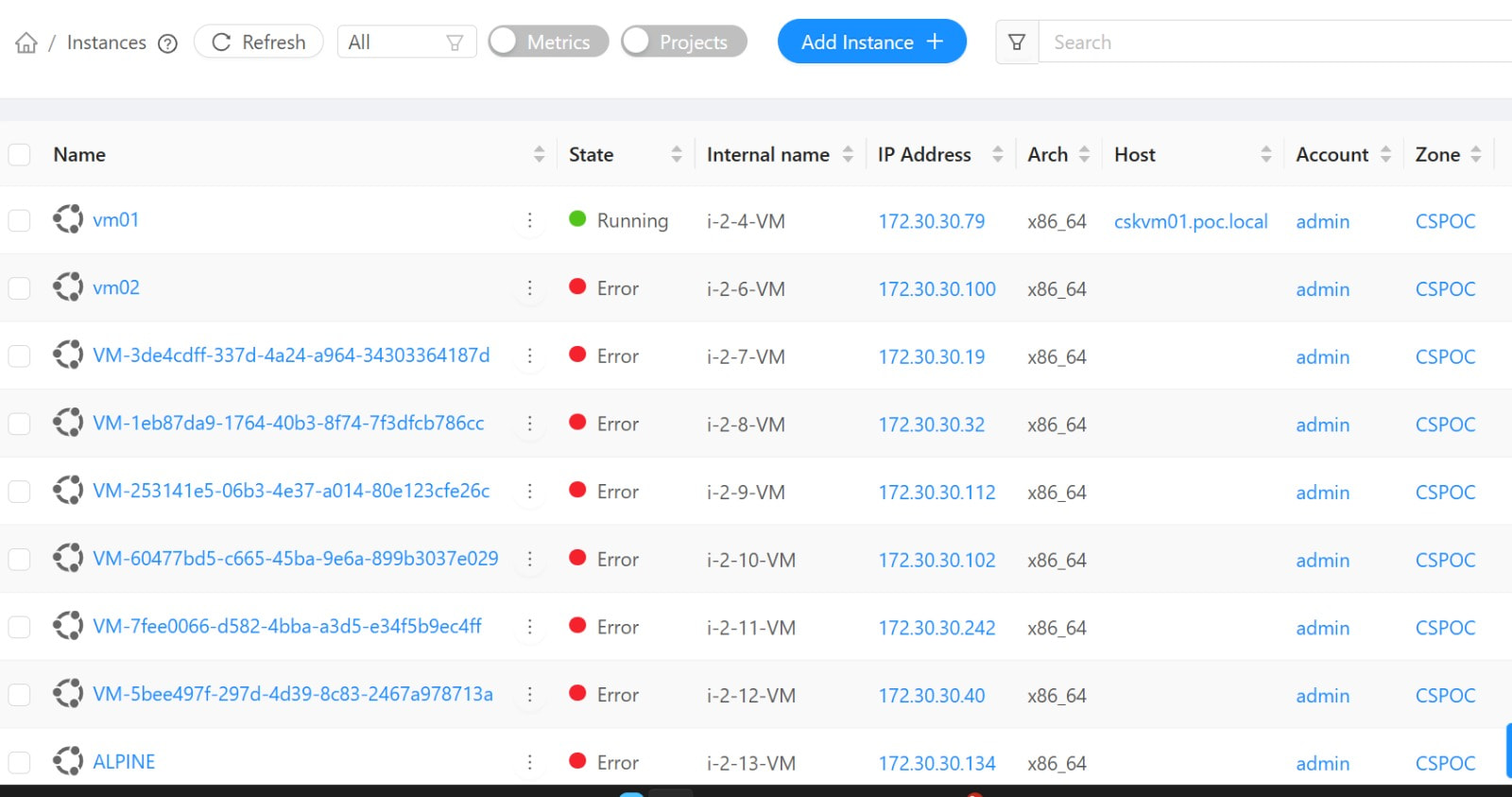
Task: Open IP address 172.30.30.100 link
Action: (936, 289)
